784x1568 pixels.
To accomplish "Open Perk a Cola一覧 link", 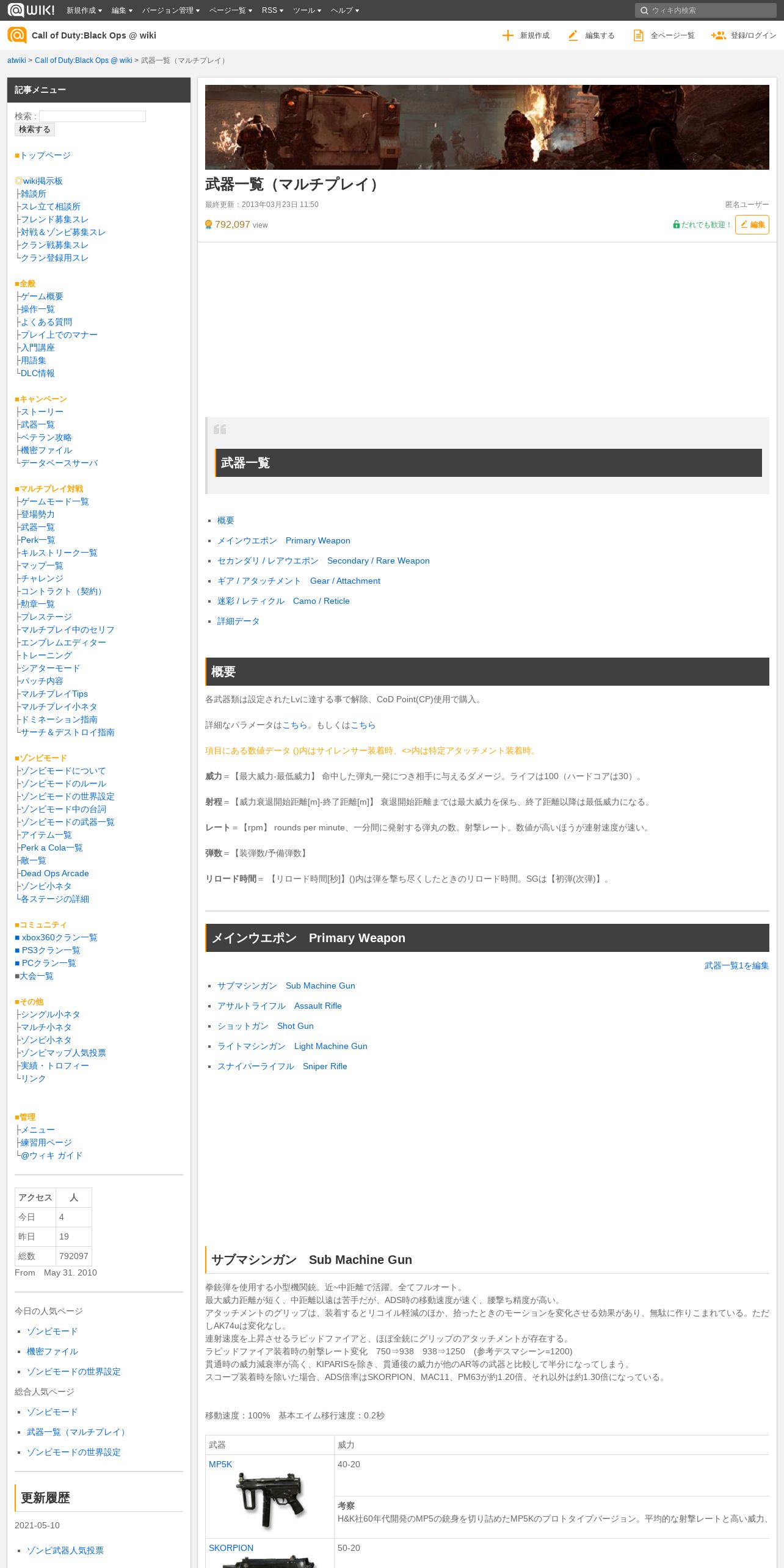I will [x=51, y=848].
